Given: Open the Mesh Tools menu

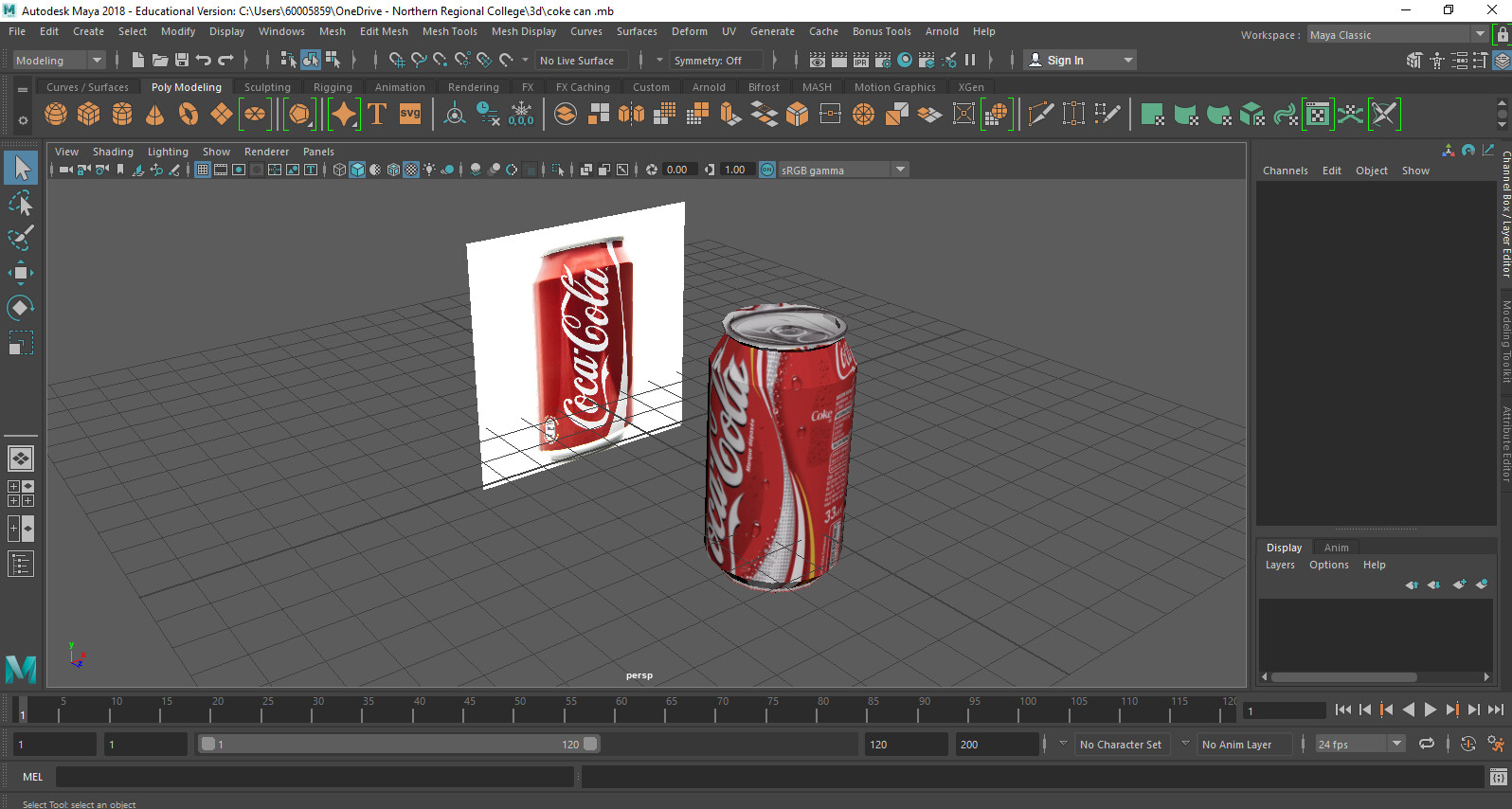Looking at the screenshot, I should (x=449, y=31).
